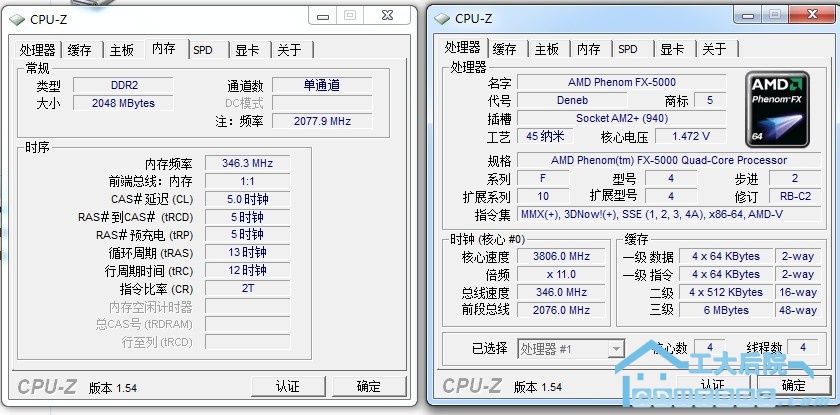This screenshot has width=840, height=415.
Task: Minimize the right CPU-Z window
Action: (x=747, y=16)
